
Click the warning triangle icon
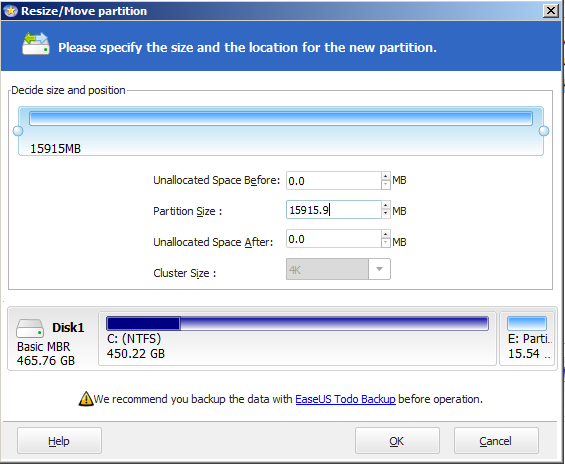86,399
